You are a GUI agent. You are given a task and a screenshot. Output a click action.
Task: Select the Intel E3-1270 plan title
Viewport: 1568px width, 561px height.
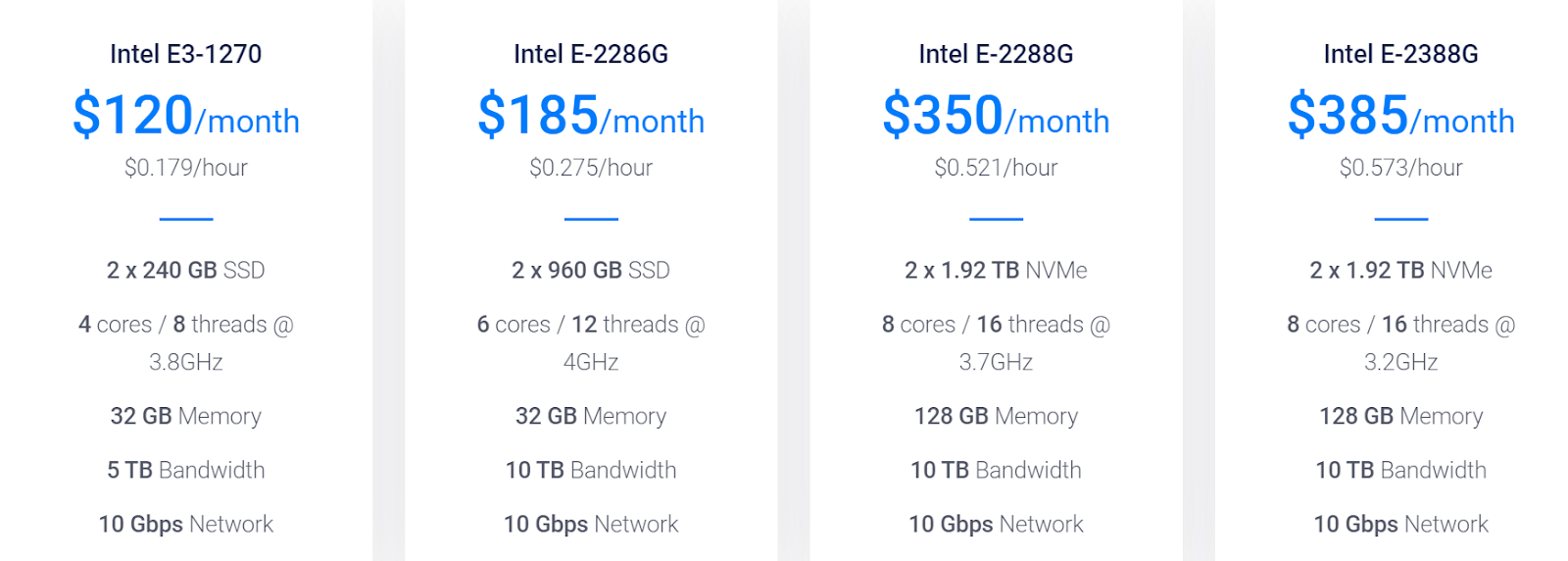click(186, 54)
